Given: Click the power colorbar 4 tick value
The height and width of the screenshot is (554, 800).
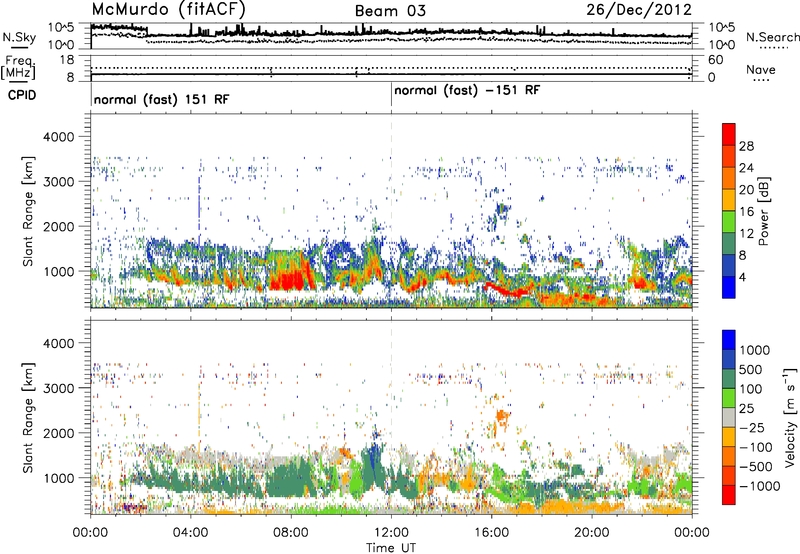Looking at the screenshot, I should pyautogui.click(x=742, y=277).
